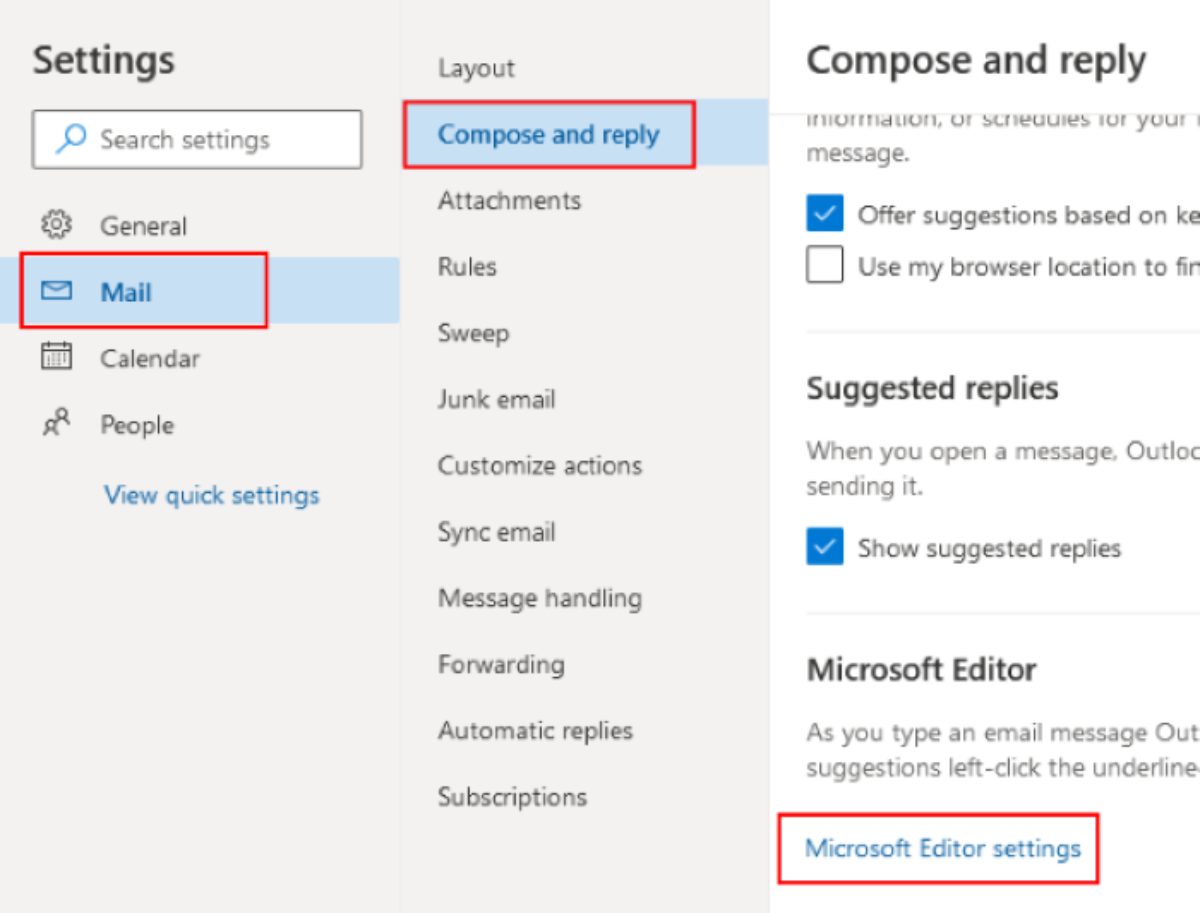Select Junk email settings

click(496, 399)
